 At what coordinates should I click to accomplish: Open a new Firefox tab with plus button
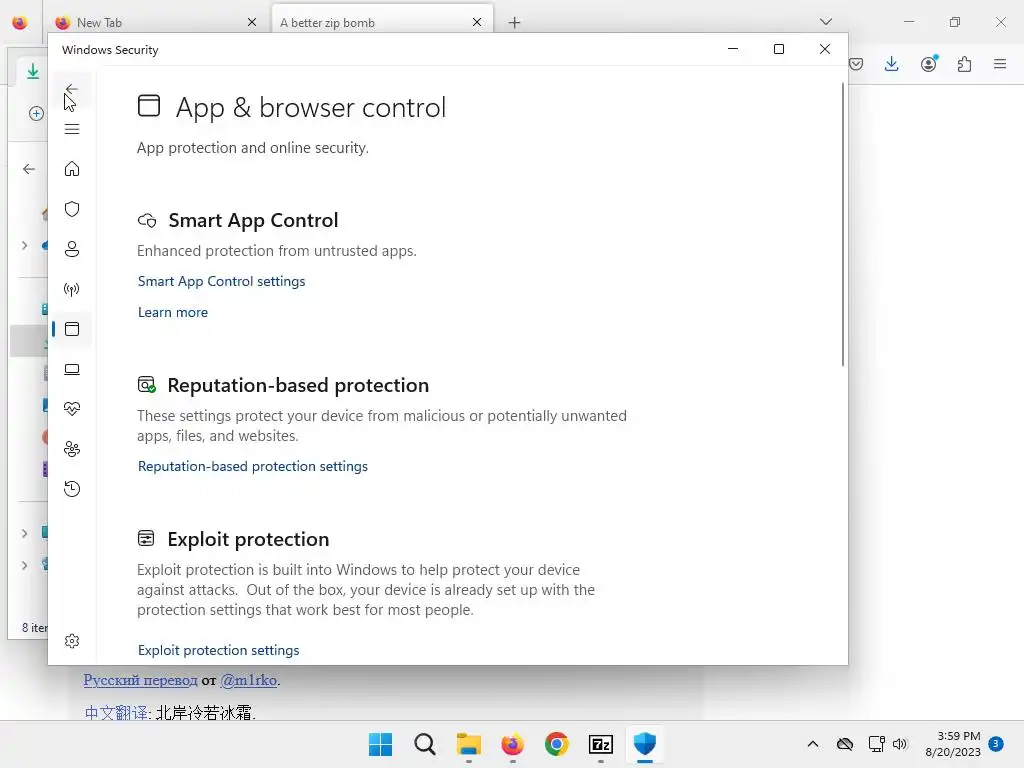click(515, 23)
